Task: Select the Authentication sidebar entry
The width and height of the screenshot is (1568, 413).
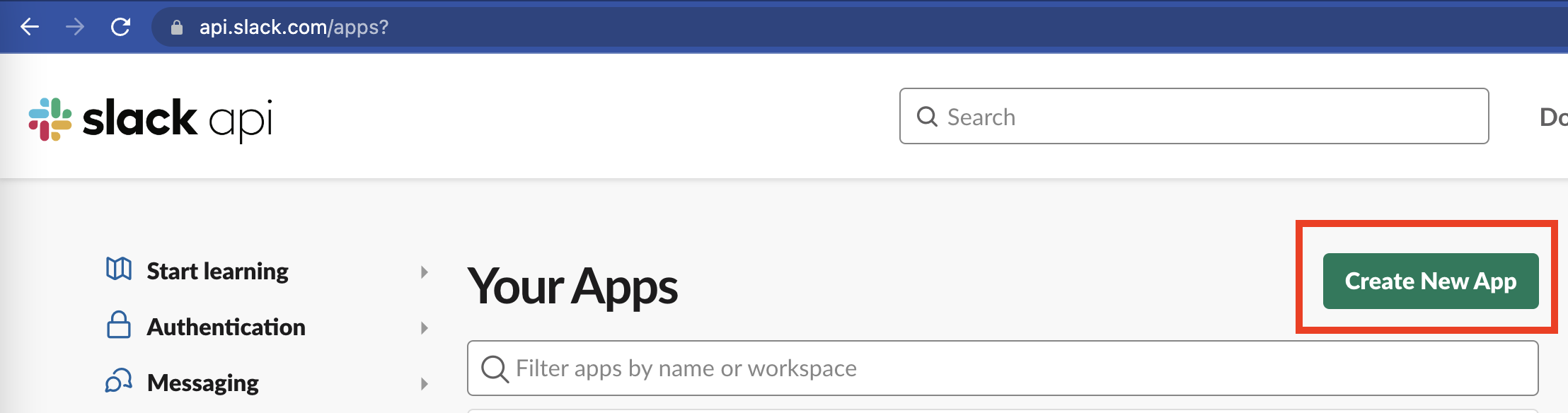Action: pos(226,327)
